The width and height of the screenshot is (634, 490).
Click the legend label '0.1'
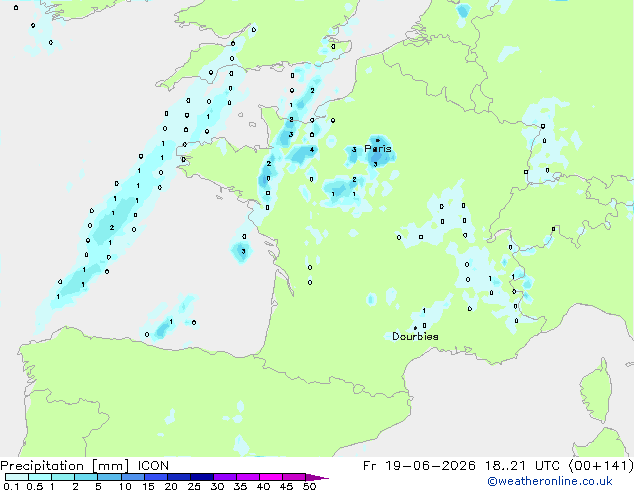point(11,486)
